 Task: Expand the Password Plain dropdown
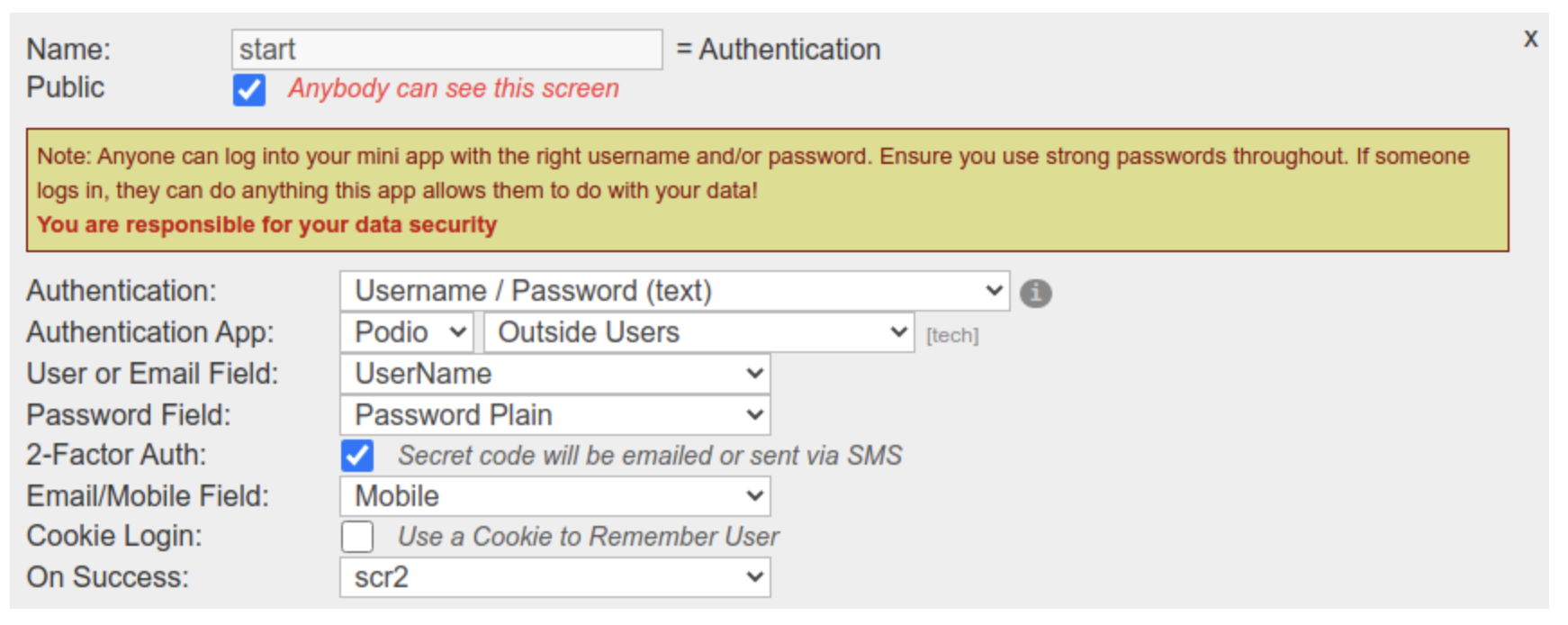click(x=554, y=415)
